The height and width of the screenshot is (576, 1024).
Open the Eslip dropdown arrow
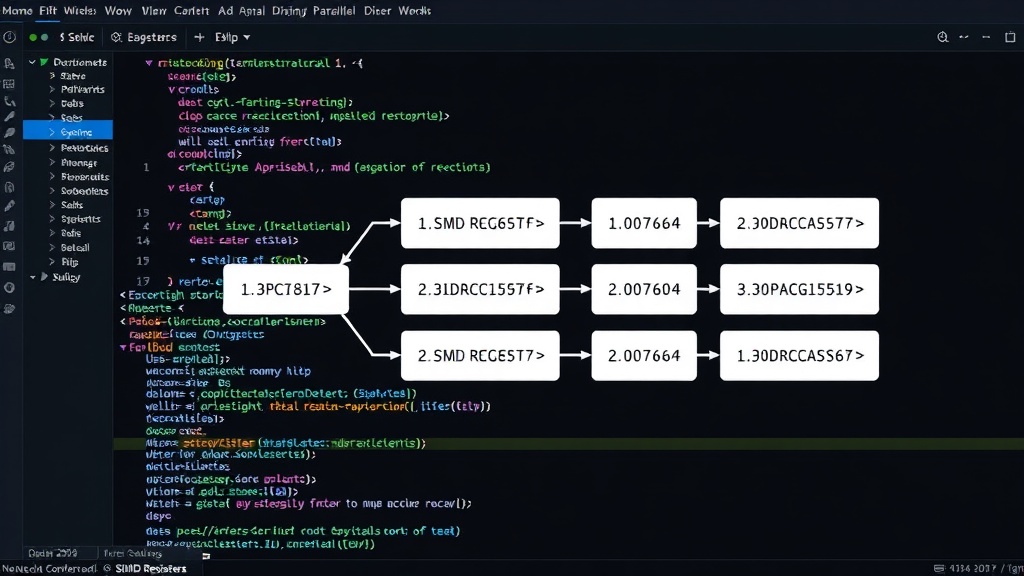(x=247, y=37)
